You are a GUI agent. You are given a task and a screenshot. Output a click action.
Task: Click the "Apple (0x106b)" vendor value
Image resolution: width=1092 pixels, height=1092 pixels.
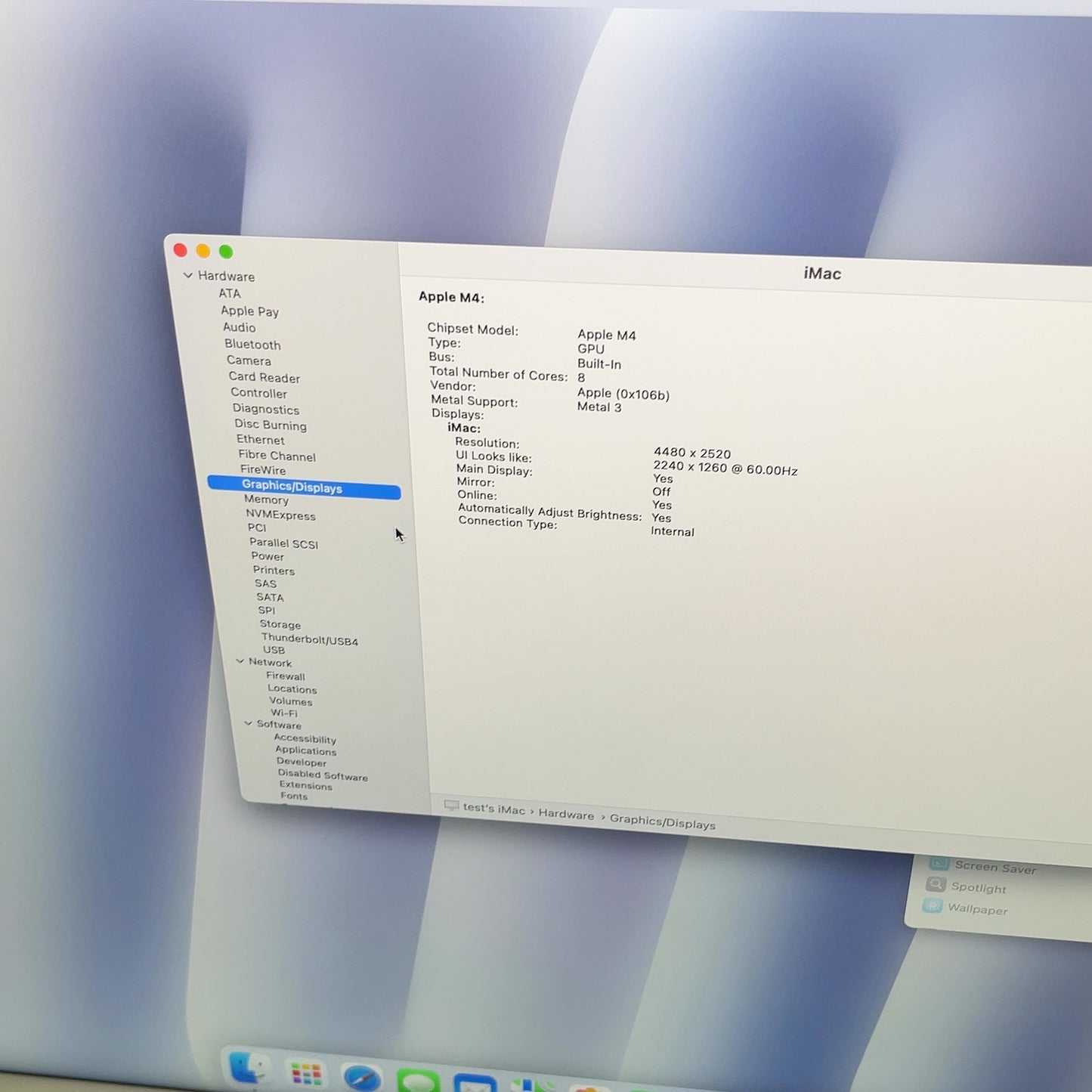623,393
